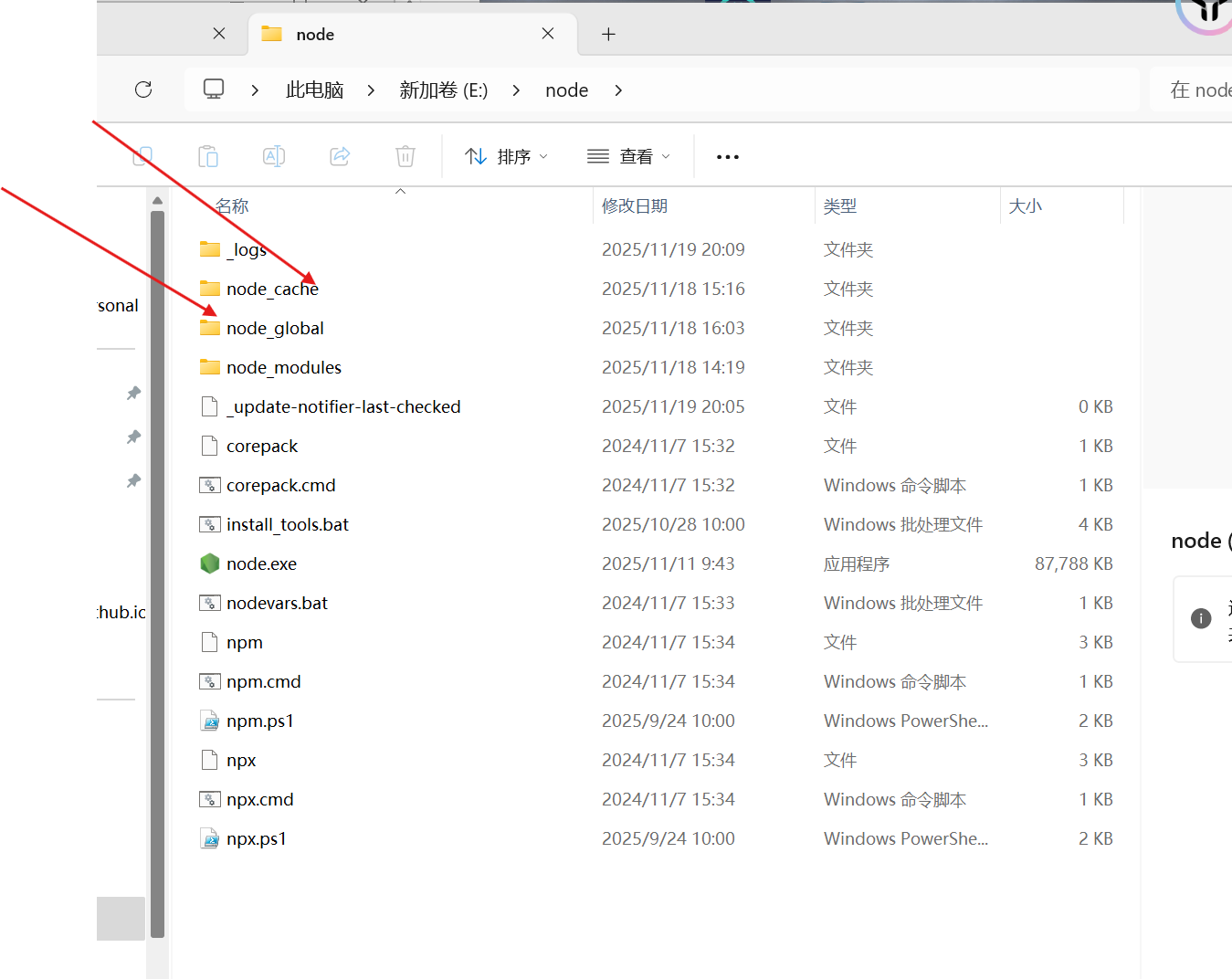
Task: Click the Paste icon in the toolbar
Action: (x=207, y=156)
